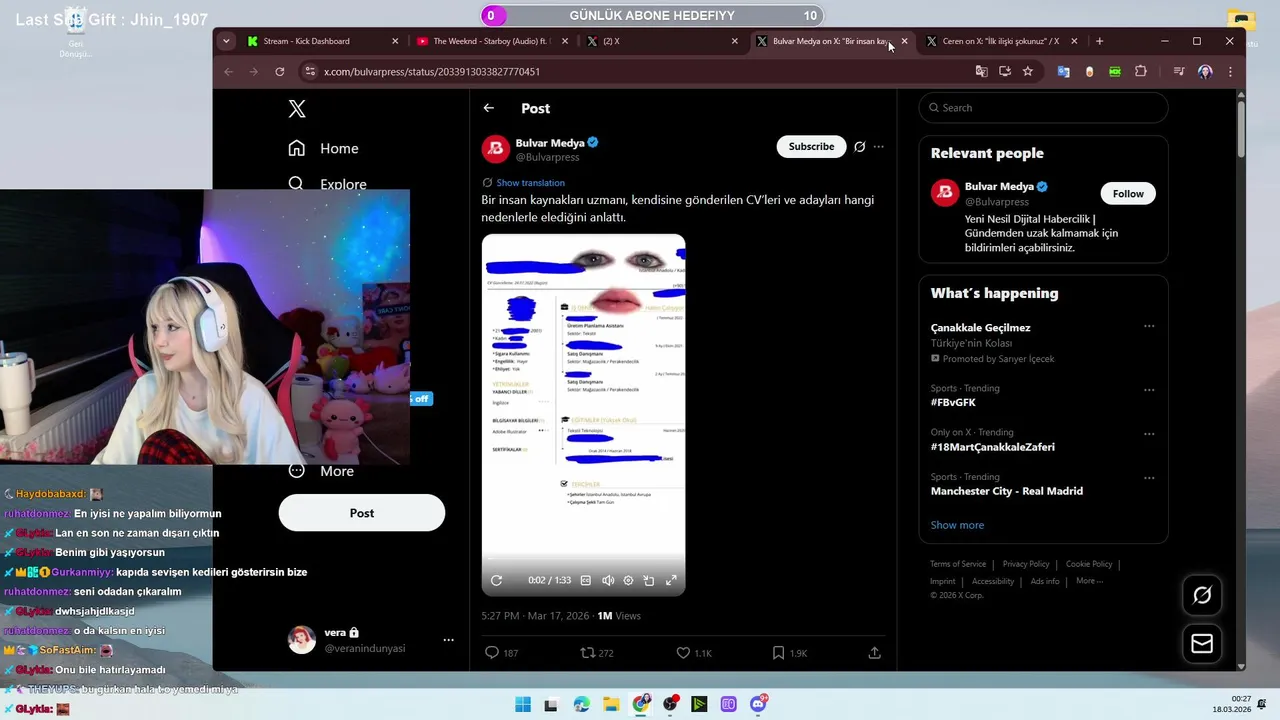The width and height of the screenshot is (1280, 720).
Task: Install app icon in address bar
Action: (x=1004, y=72)
